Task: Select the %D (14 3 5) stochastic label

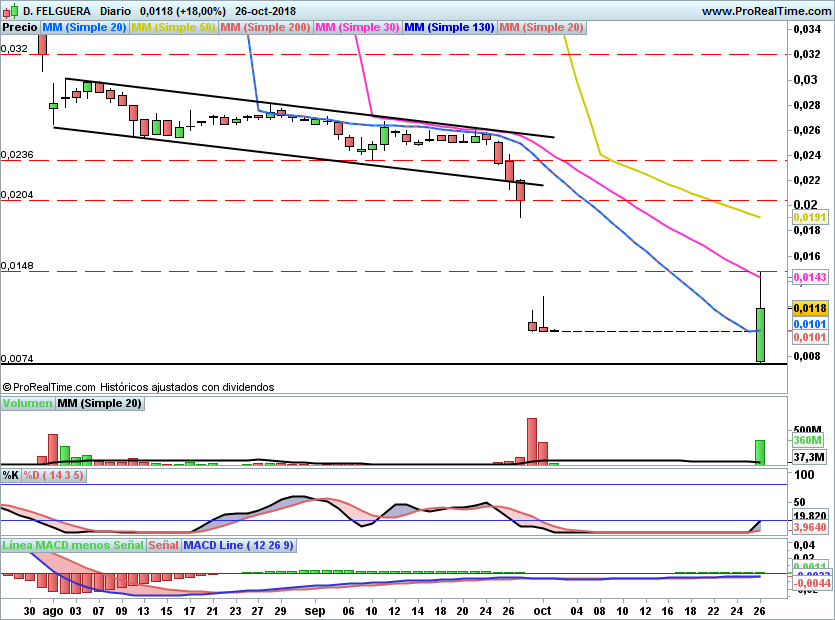Action: pos(53,475)
